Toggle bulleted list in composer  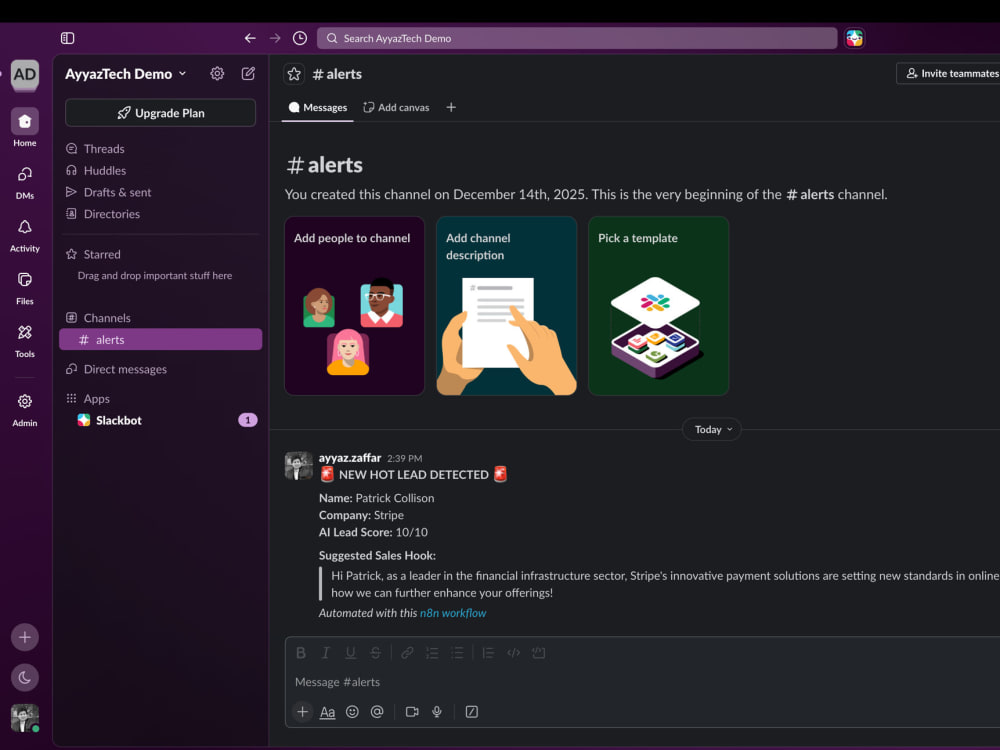point(457,652)
